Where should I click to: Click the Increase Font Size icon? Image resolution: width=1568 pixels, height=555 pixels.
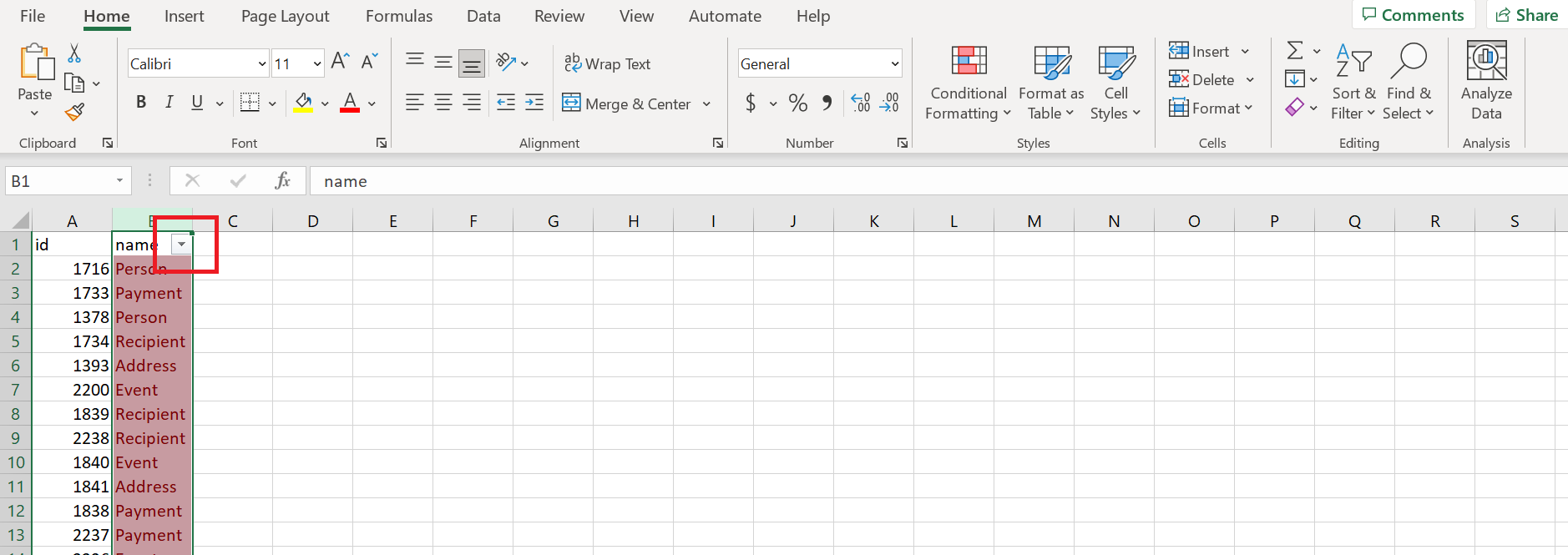[x=340, y=62]
